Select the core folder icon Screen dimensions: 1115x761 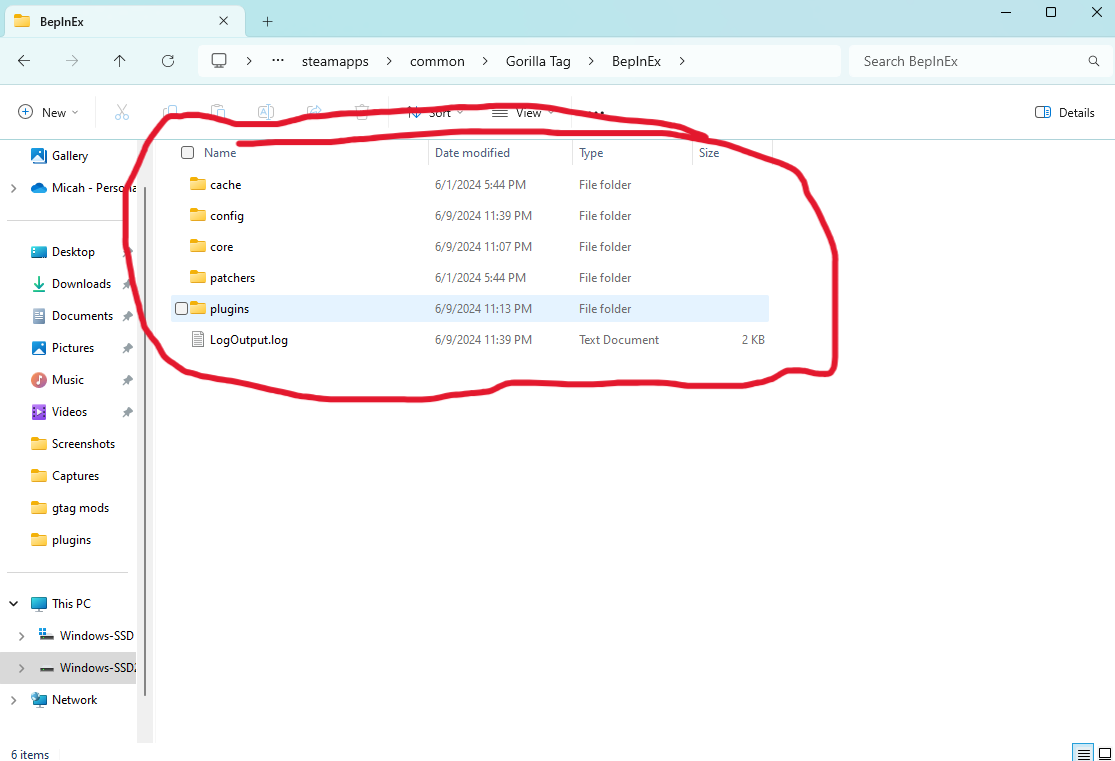pos(198,246)
